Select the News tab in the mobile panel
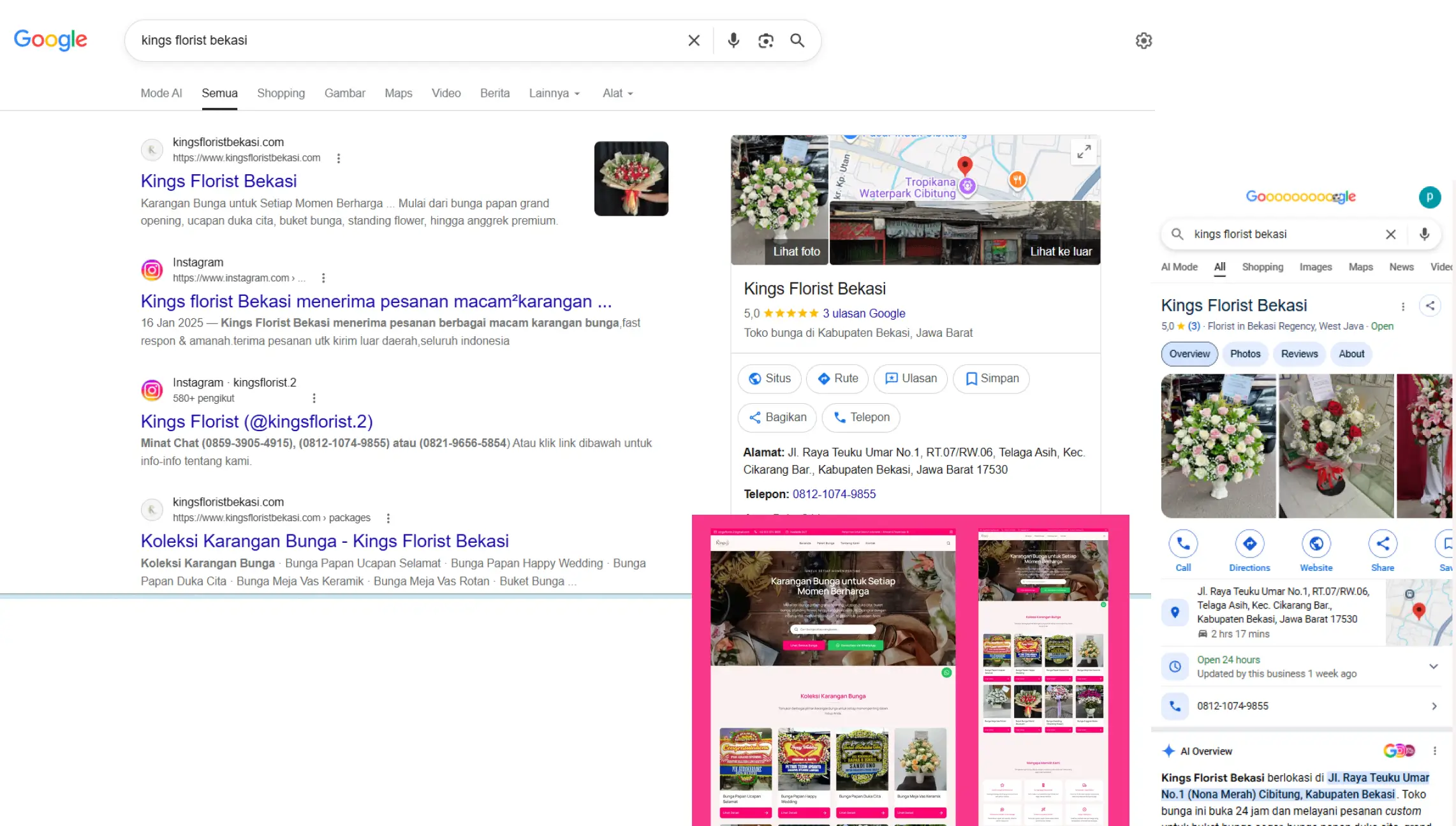This screenshot has height=826, width=1456. (x=1401, y=267)
